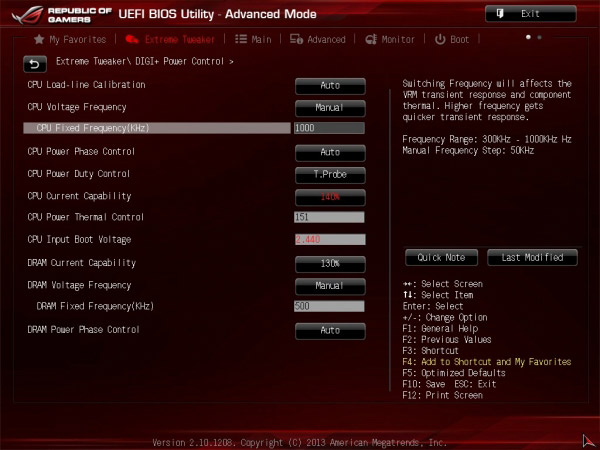
Task: Select the DRAM Power Phase Control label
Action: (x=83, y=329)
